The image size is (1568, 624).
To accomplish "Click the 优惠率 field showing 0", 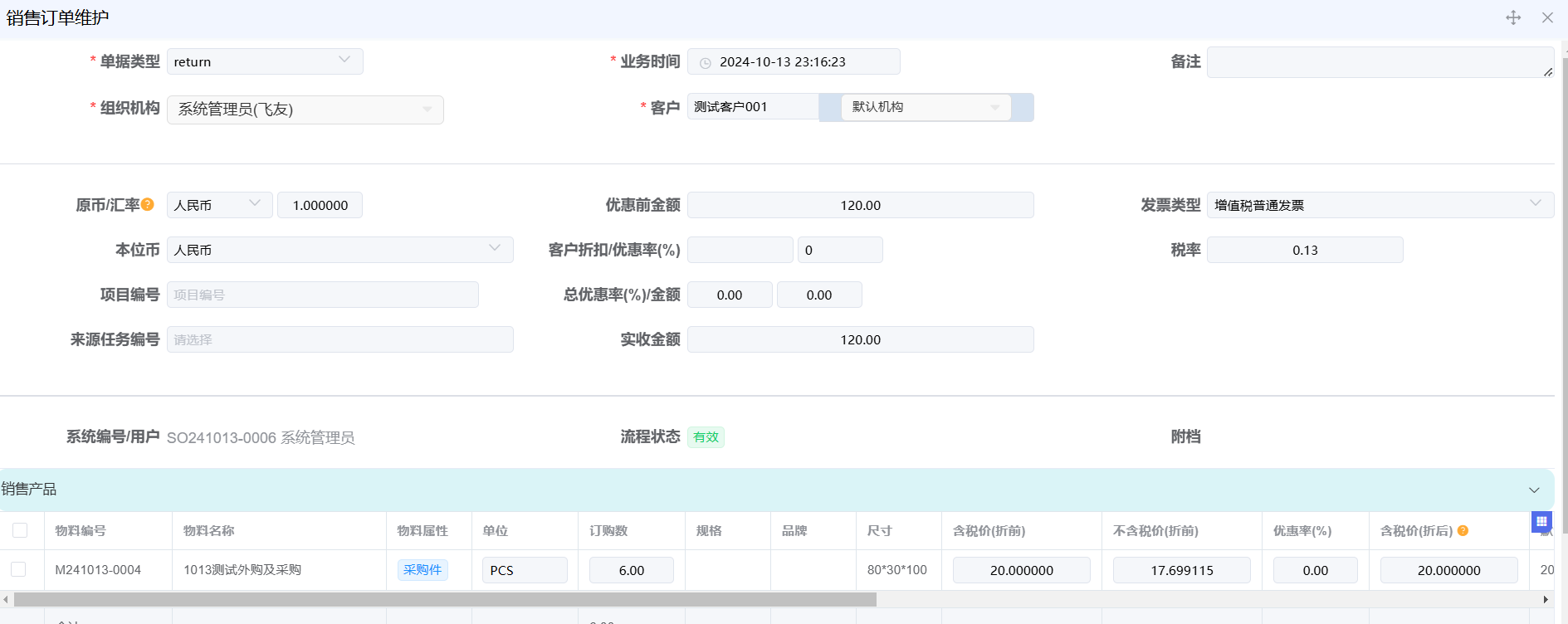I will [x=840, y=250].
